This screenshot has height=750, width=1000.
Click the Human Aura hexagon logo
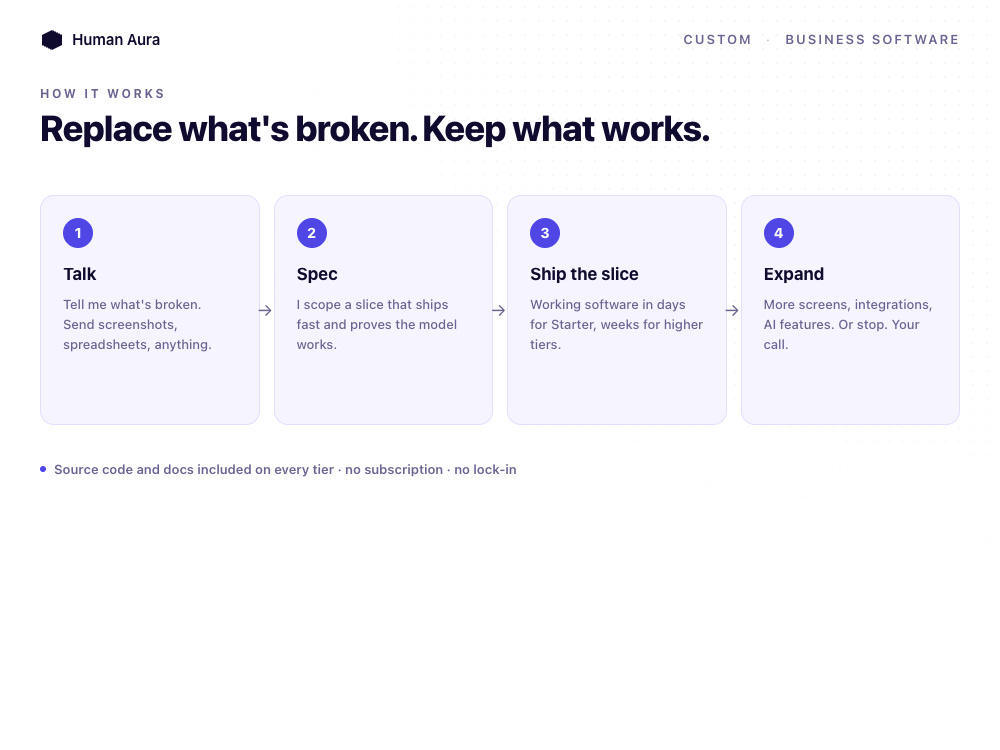click(52, 40)
